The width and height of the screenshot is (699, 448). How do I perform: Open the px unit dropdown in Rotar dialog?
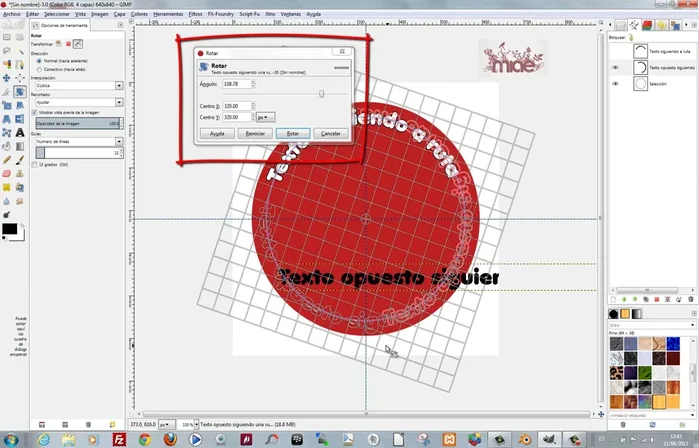coord(264,117)
